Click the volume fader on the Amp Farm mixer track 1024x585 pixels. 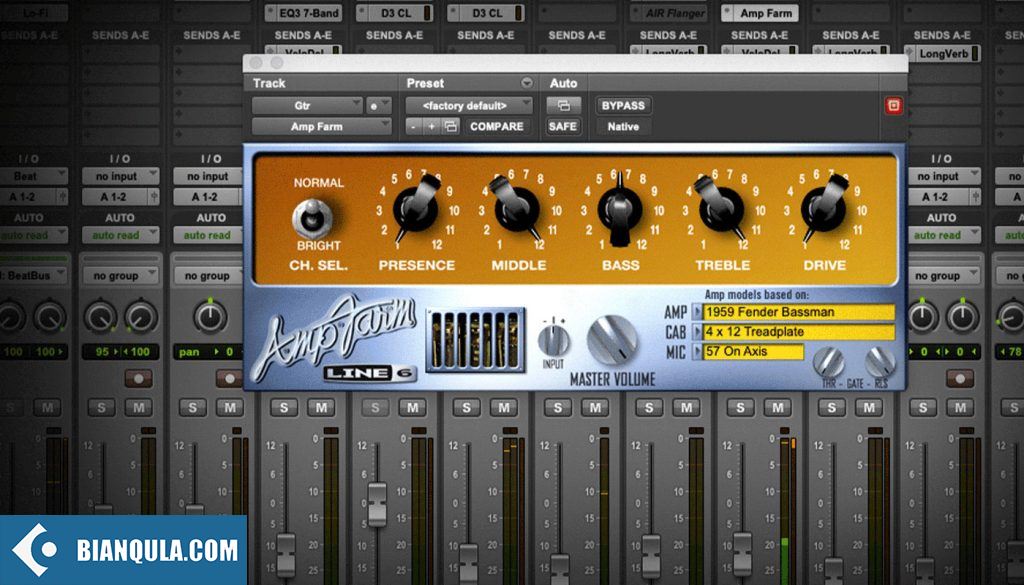click(x=742, y=553)
